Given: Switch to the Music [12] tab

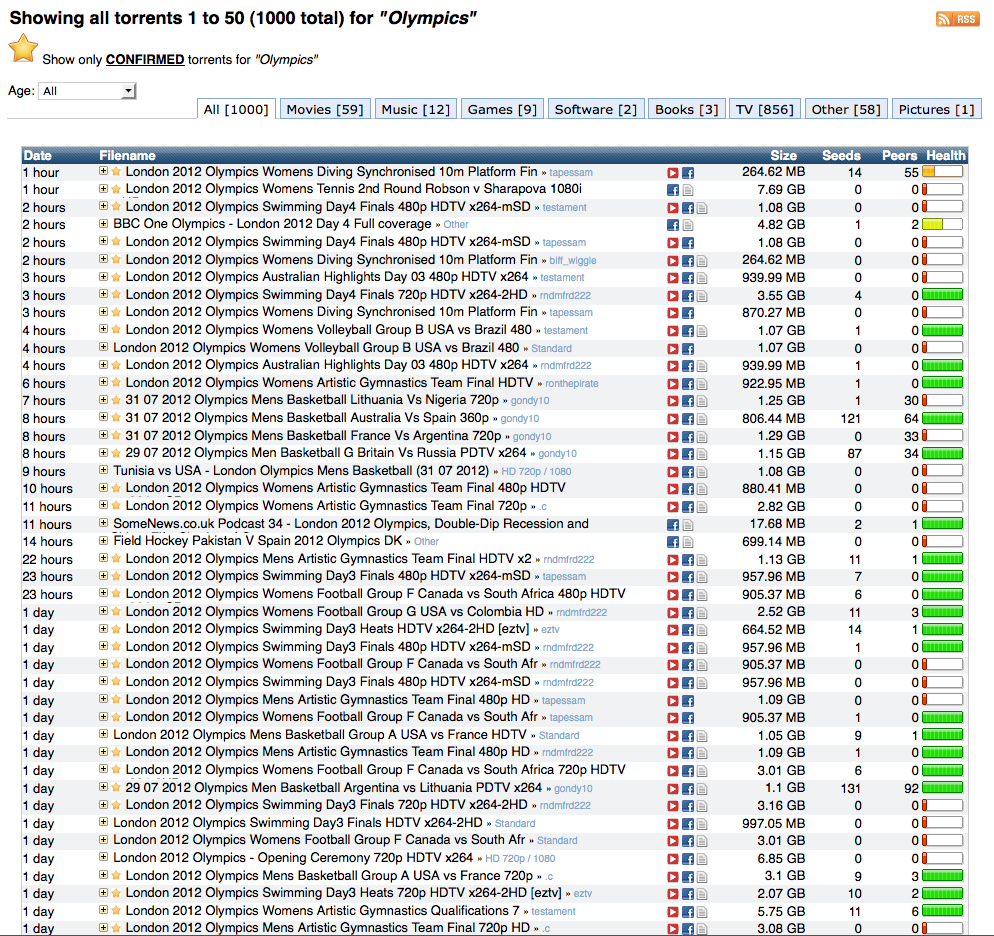Looking at the screenshot, I should [x=416, y=110].
